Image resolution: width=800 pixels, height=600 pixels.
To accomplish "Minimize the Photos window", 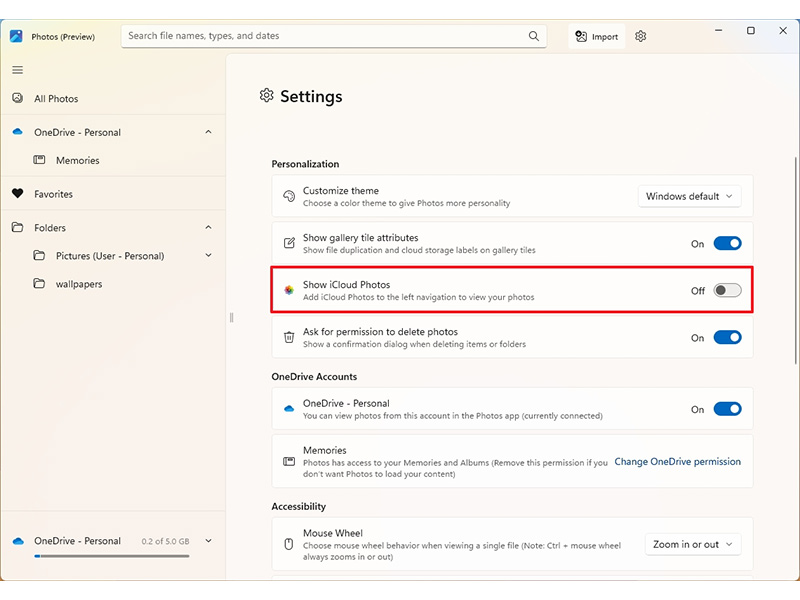I will pyautogui.click(x=718, y=31).
